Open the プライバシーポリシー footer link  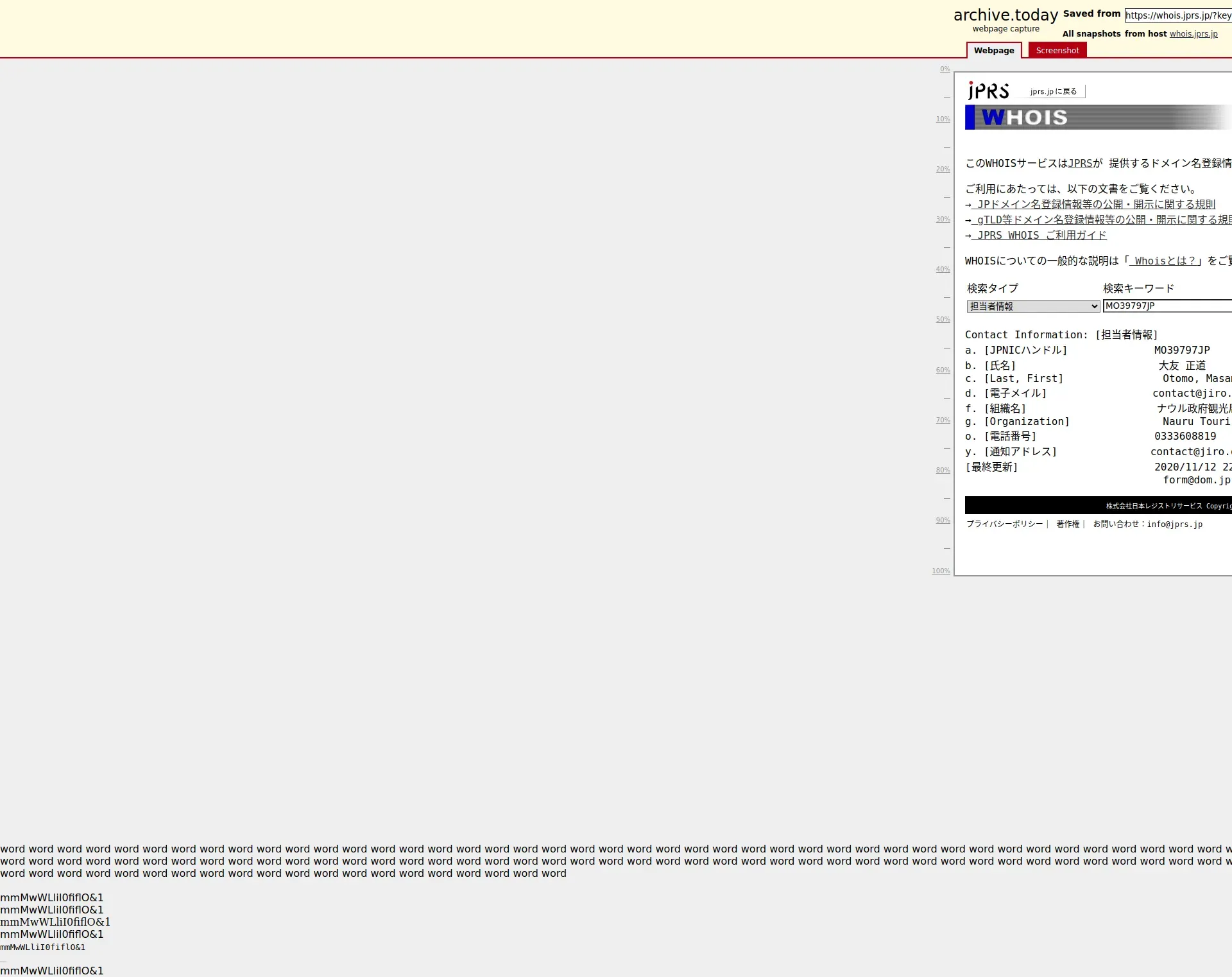pyautogui.click(x=1005, y=524)
